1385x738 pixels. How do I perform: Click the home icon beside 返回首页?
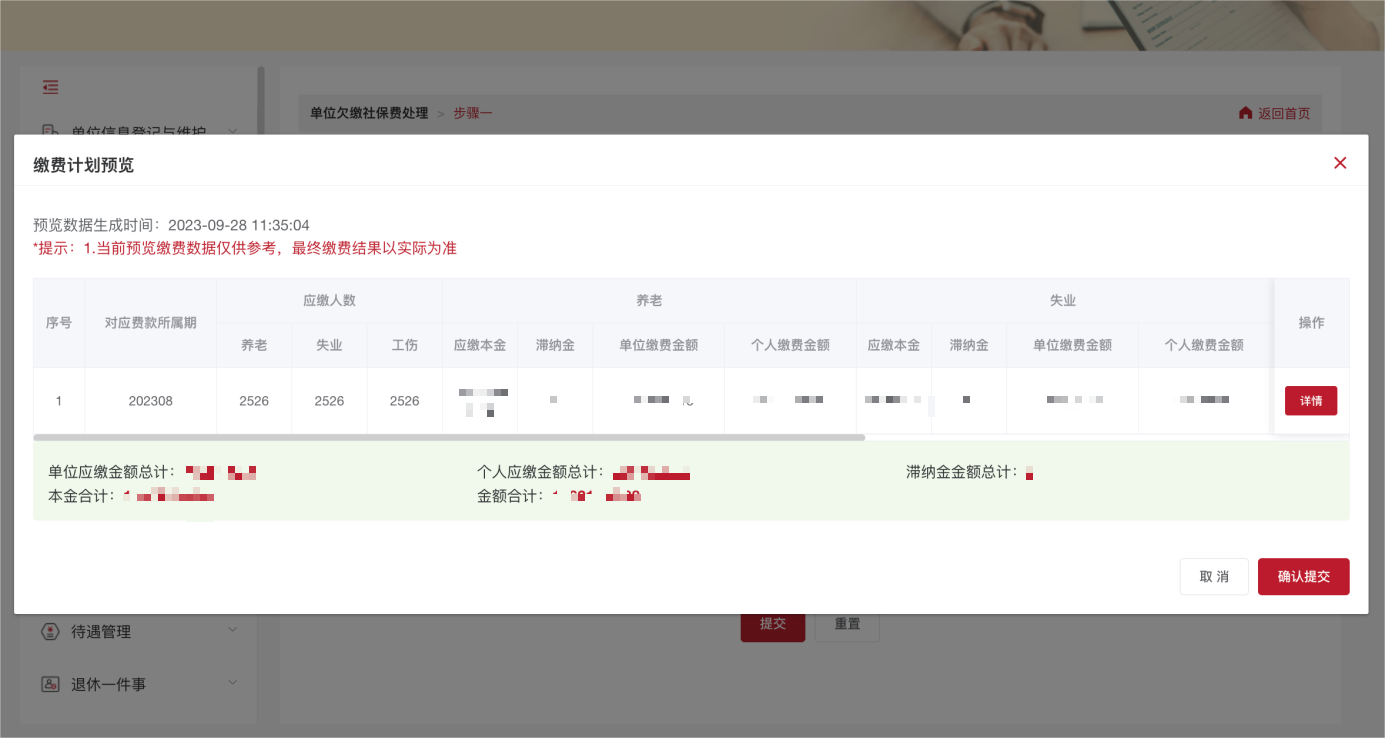point(1245,113)
